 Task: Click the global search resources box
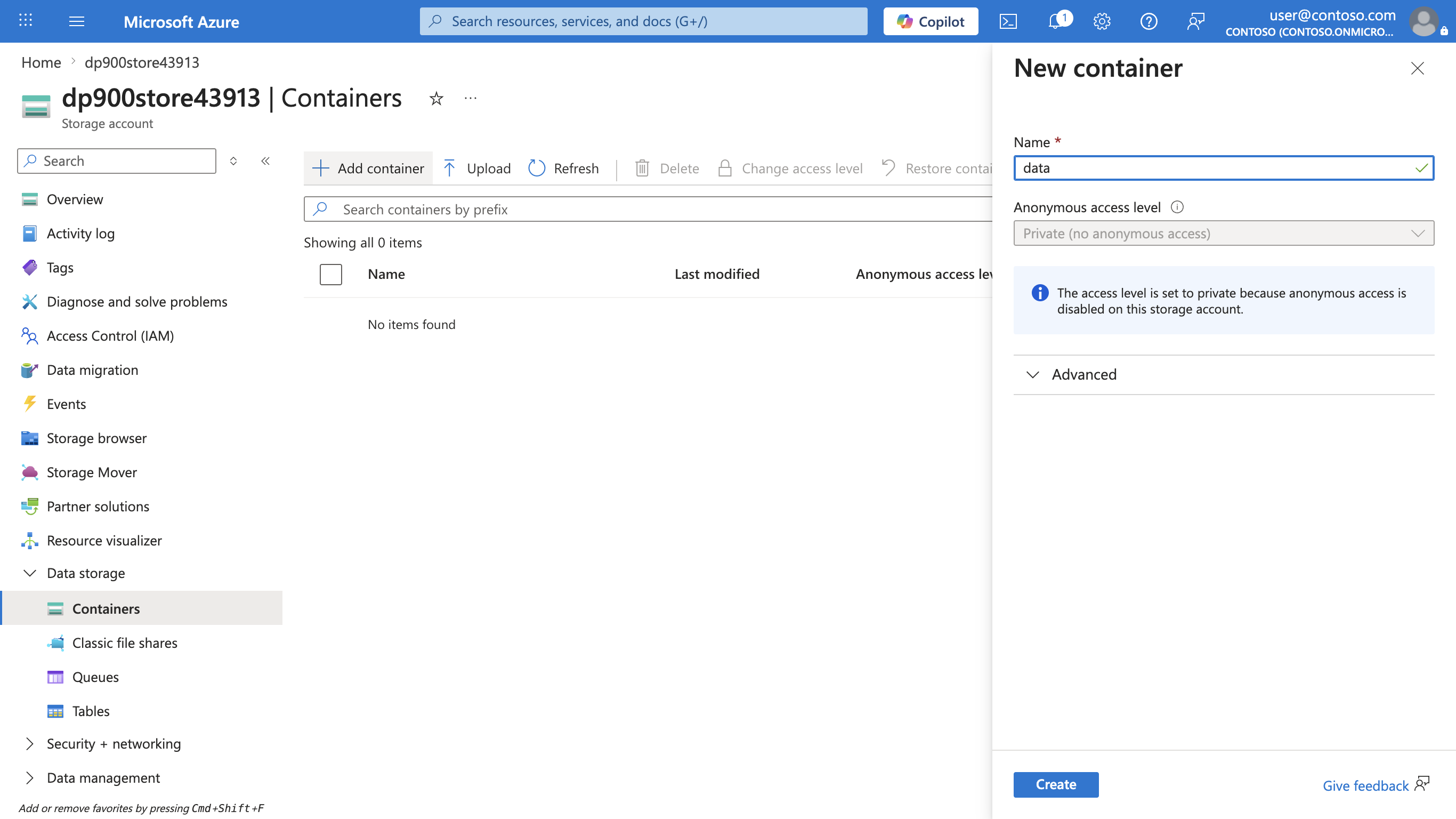click(643, 21)
